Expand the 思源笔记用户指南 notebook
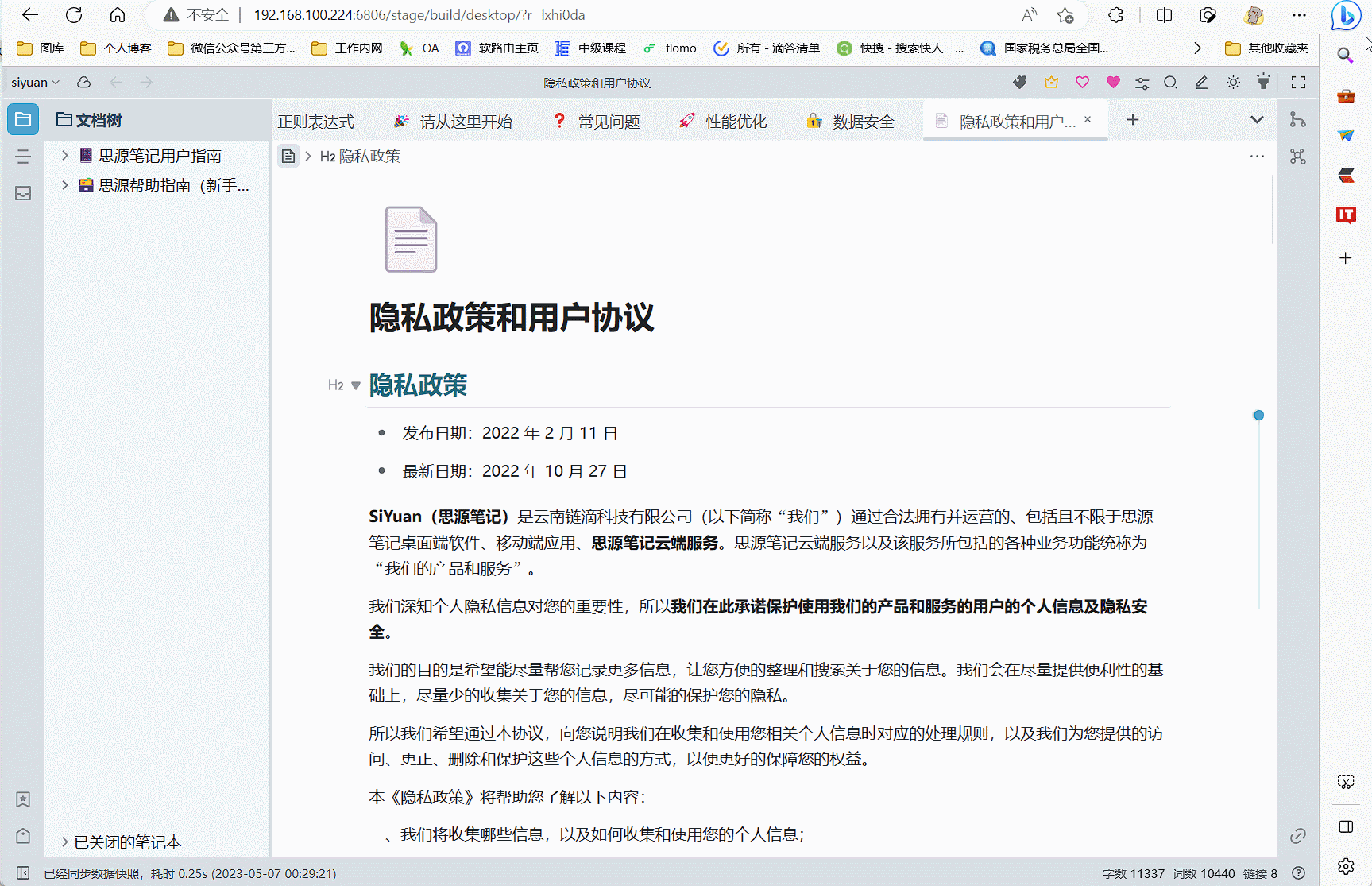1372x886 pixels. pyautogui.click(x=65, y=156)
